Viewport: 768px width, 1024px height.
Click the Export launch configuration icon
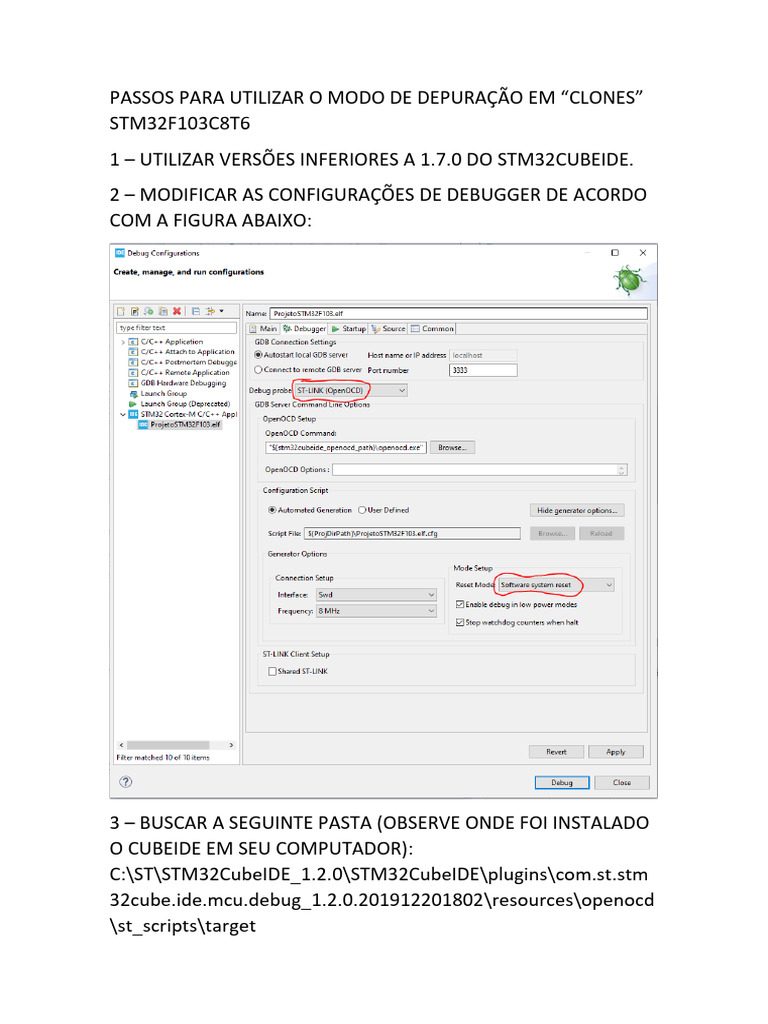(148, 312)
